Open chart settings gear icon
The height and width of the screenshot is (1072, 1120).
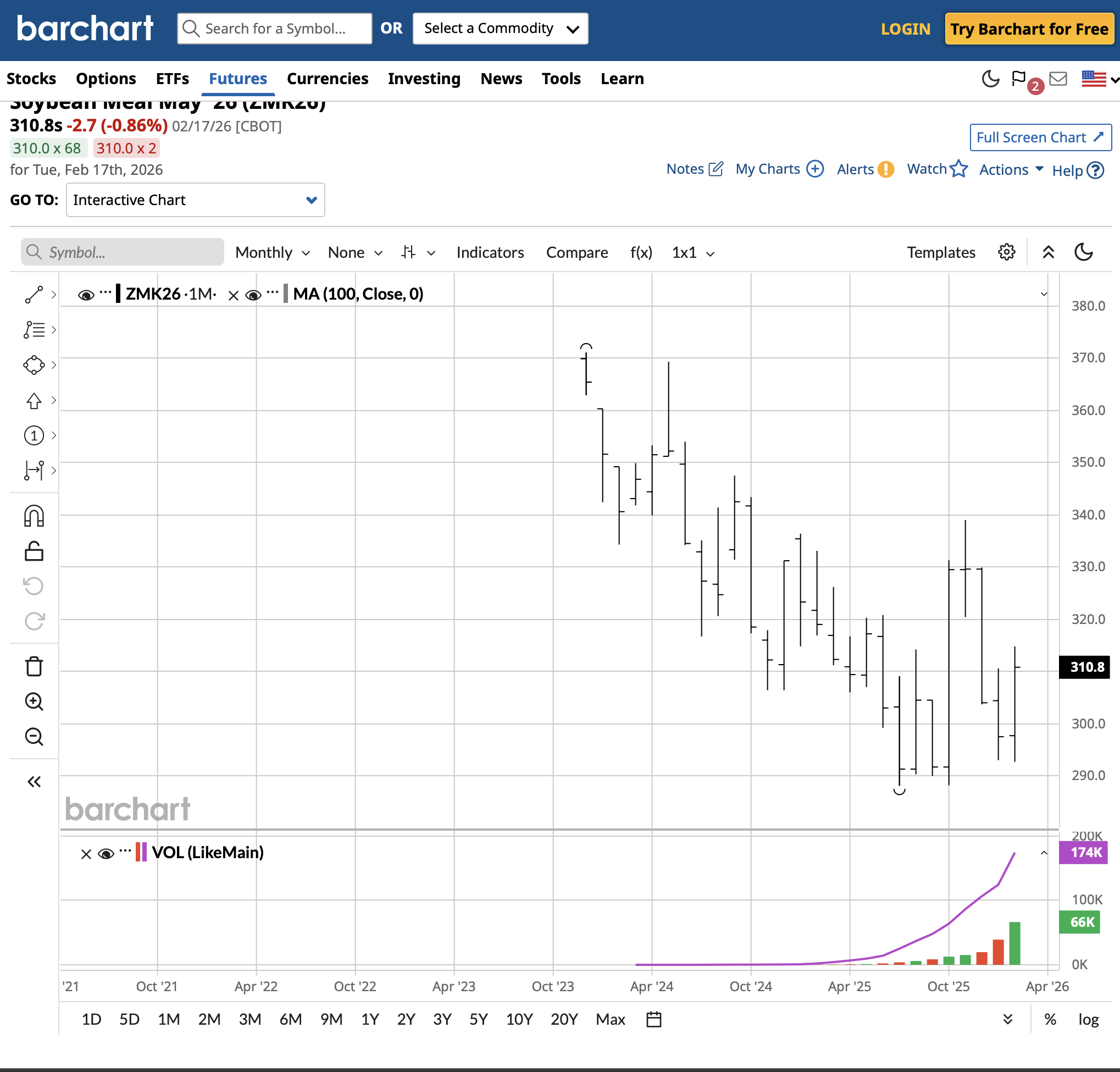click(1006, 252)
